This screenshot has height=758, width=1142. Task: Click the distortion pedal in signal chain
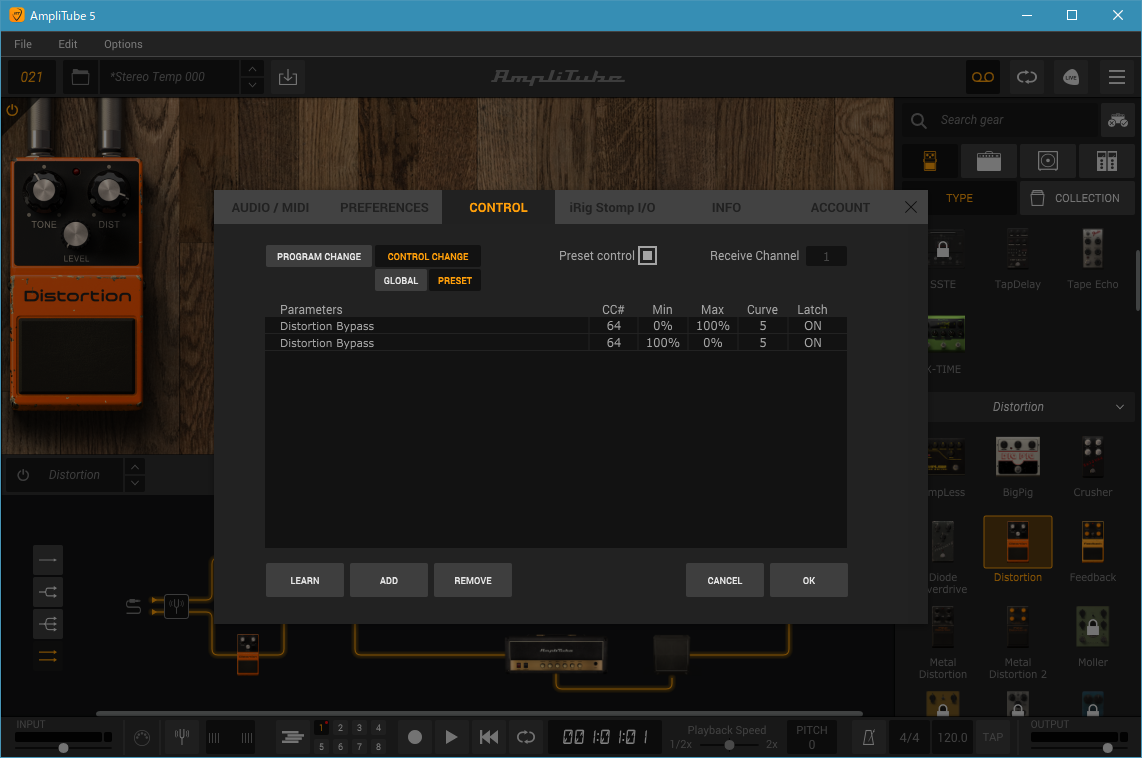click(248, 654)
